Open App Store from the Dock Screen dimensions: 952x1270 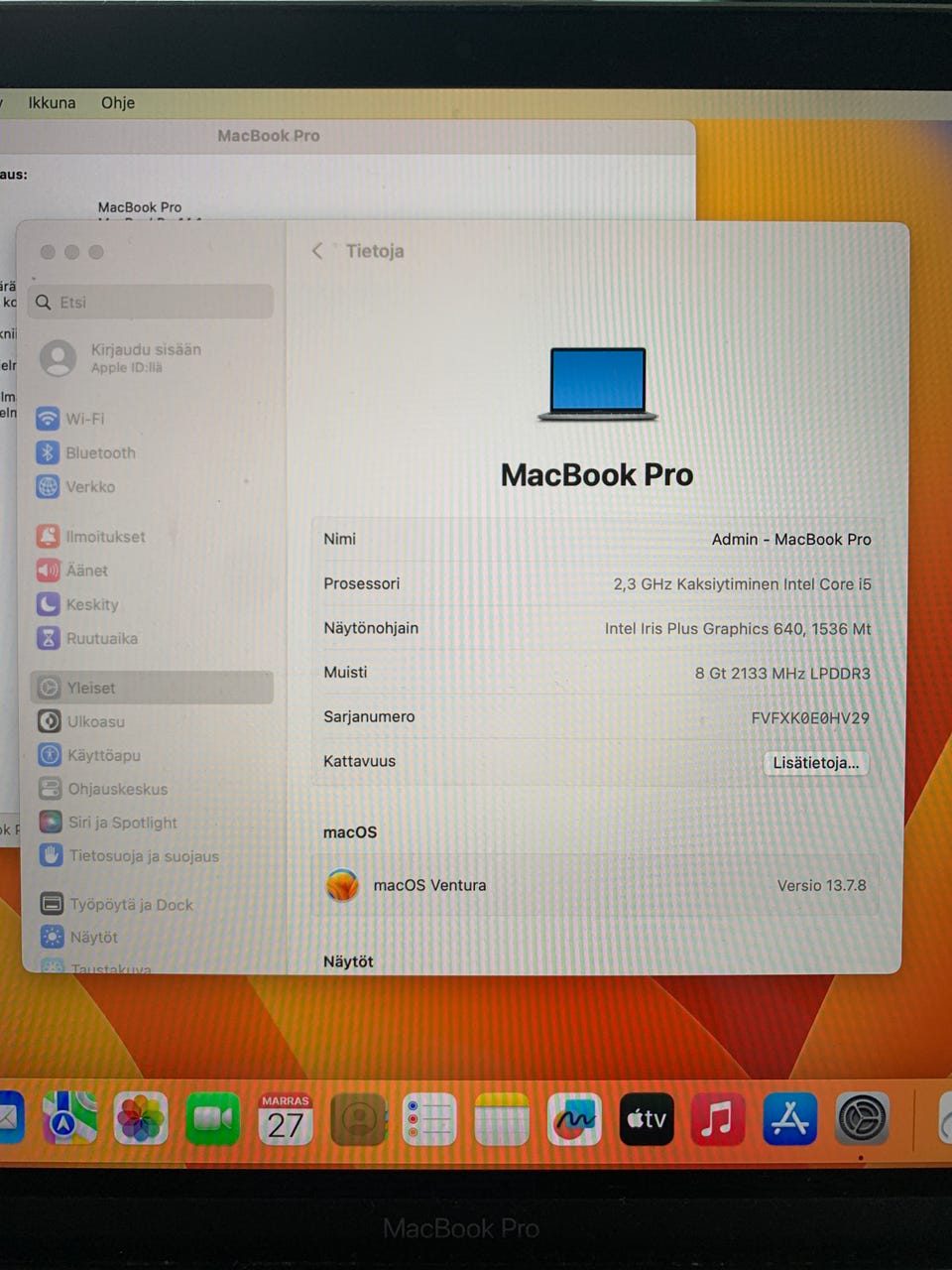click(x=789, y=1119)
